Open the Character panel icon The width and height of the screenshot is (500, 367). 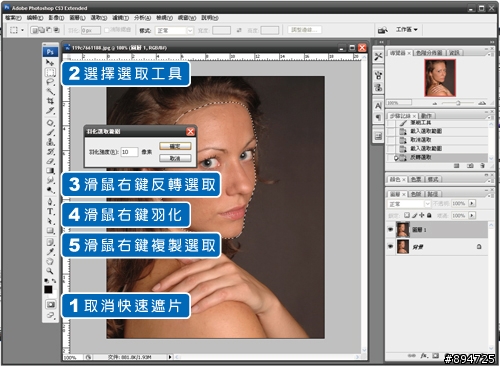point(378,106)
